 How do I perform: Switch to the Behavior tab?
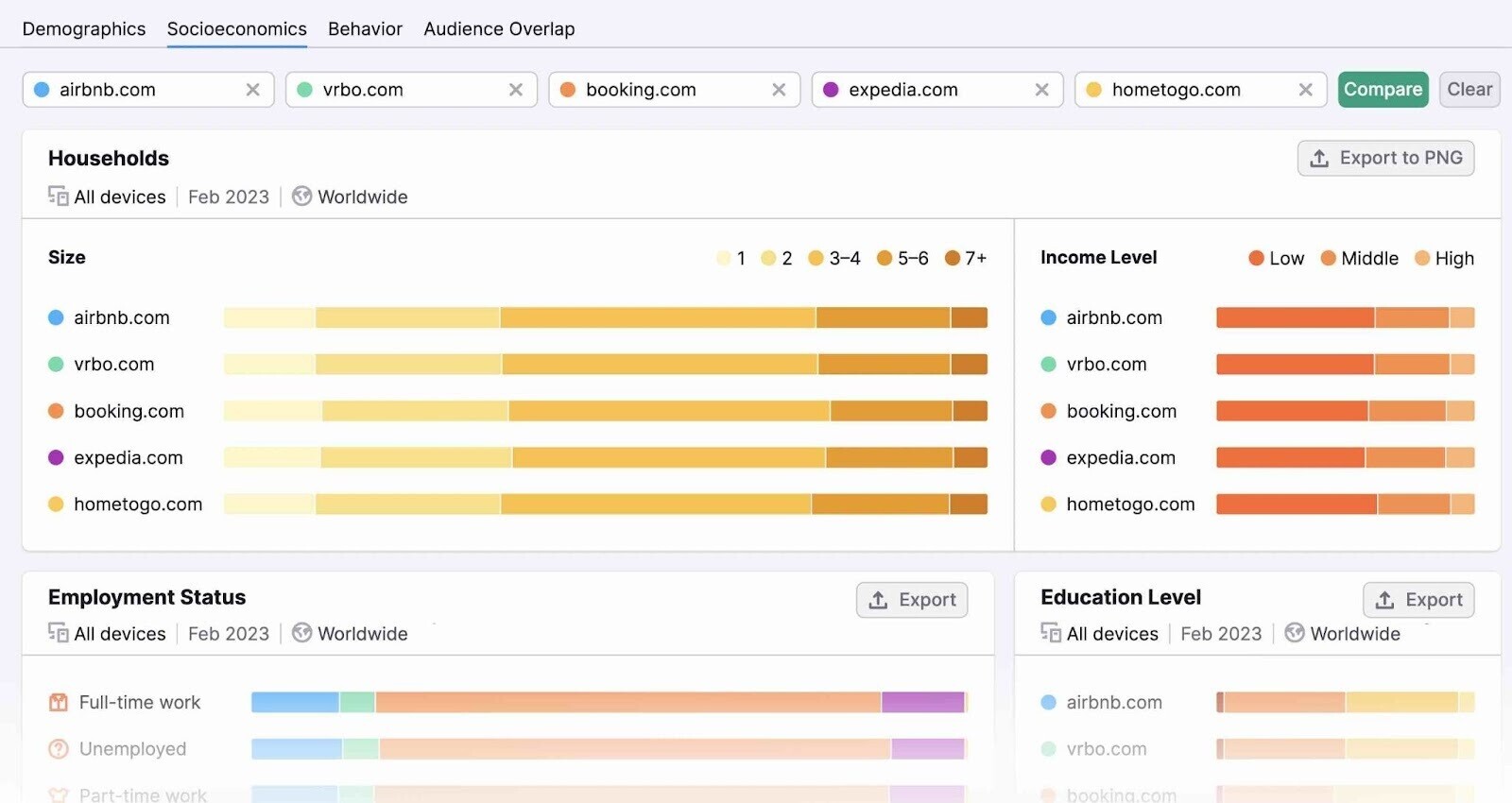(x=365, y=29)
